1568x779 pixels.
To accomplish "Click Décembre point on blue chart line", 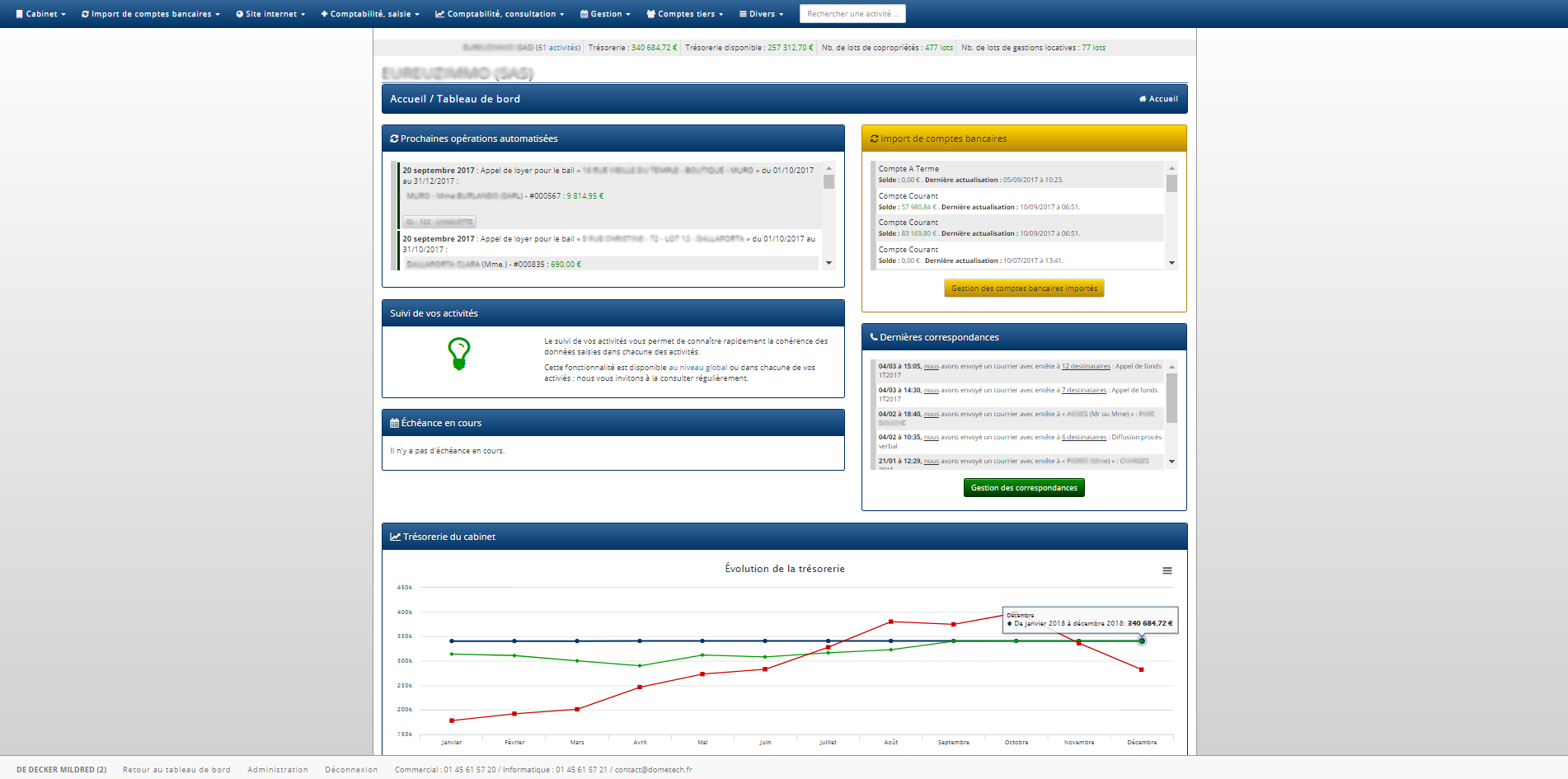I will point(1142,641).
